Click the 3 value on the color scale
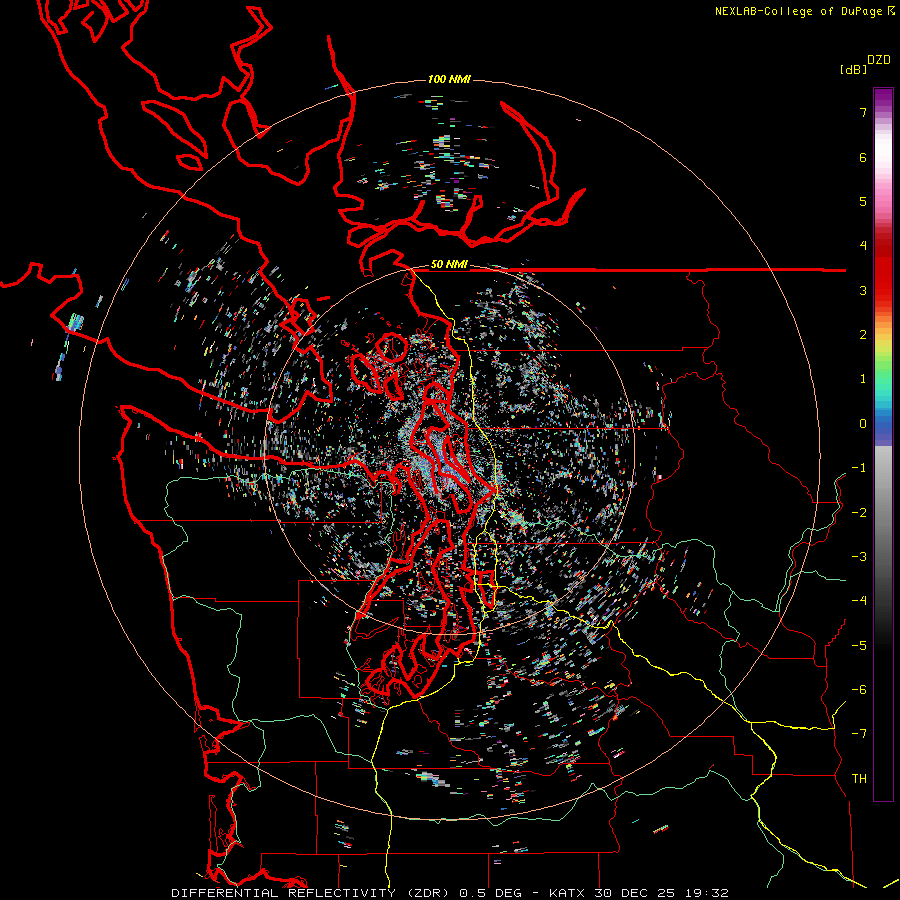The width and height of the screenshot is (900, 900). click(863, 290)
